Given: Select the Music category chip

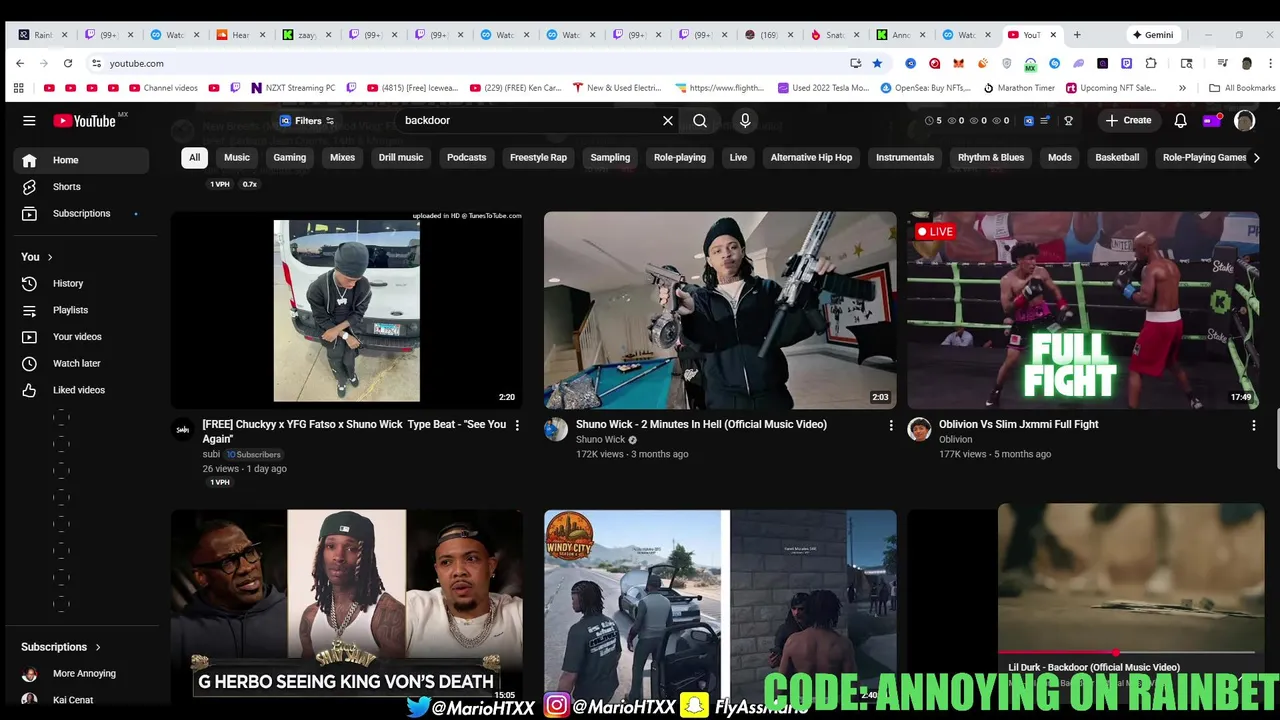Looking at the screenshot, I should (x=237, y=158).
